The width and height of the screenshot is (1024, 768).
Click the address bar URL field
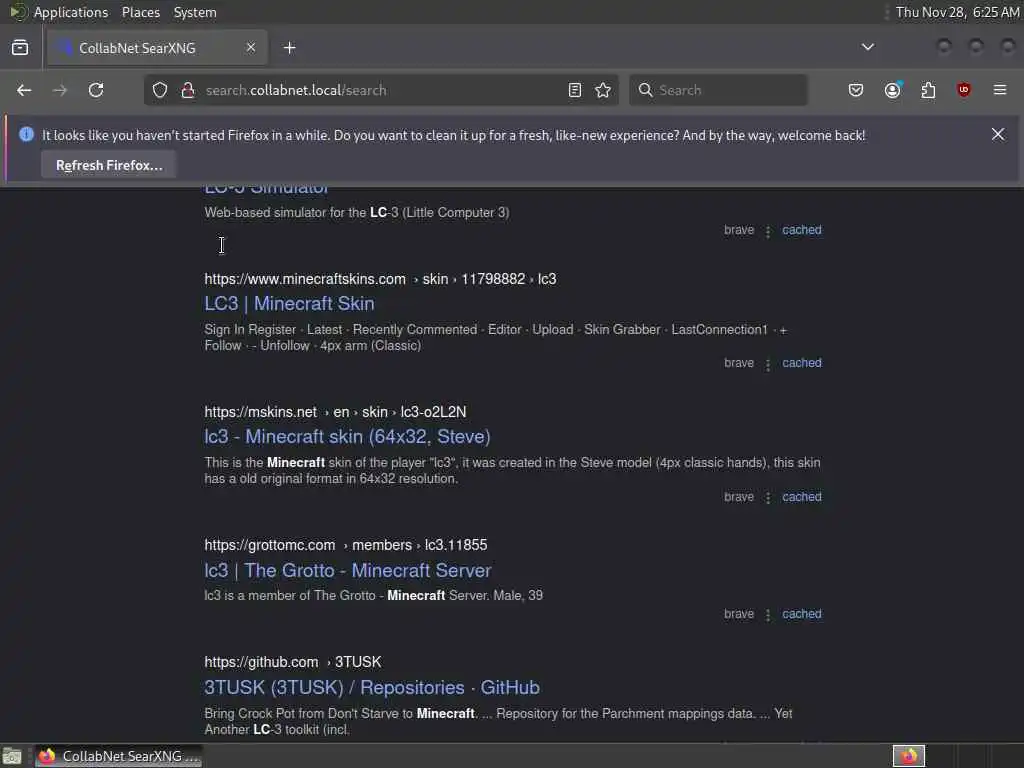tap(381, 90)
